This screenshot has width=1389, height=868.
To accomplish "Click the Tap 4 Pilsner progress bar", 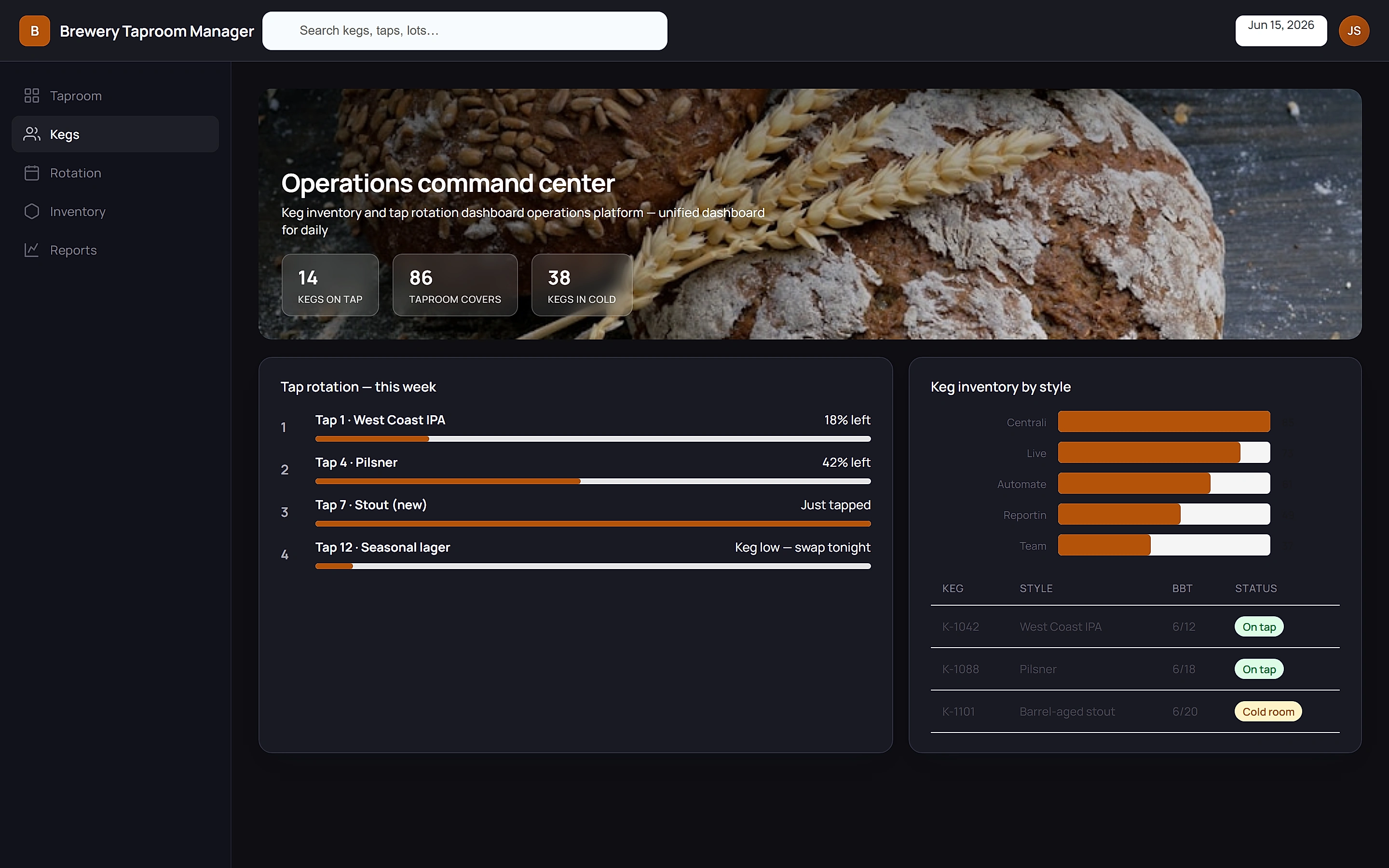I will pos(592,481).
